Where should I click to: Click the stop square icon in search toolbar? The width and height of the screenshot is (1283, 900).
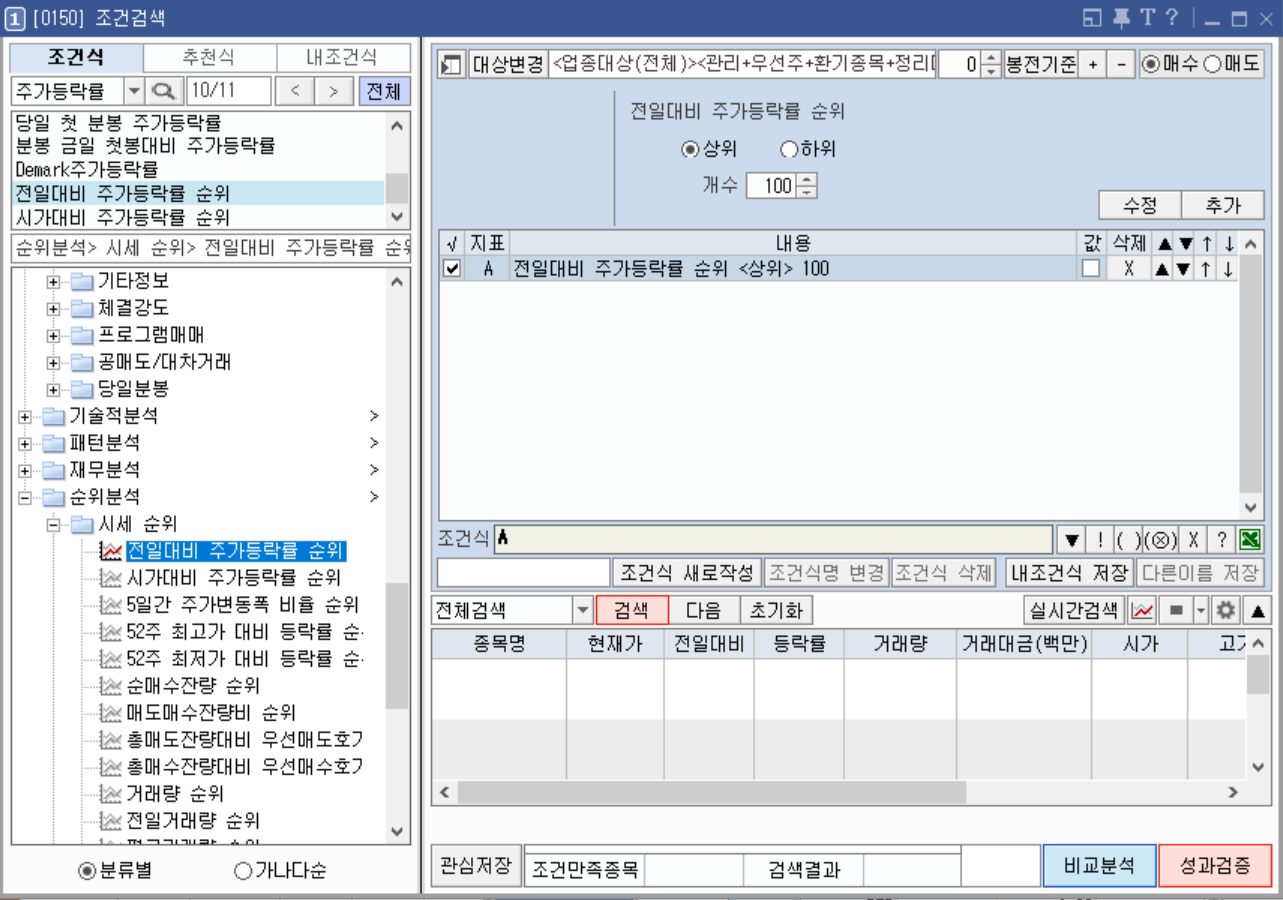click(x=1176, y=609)
